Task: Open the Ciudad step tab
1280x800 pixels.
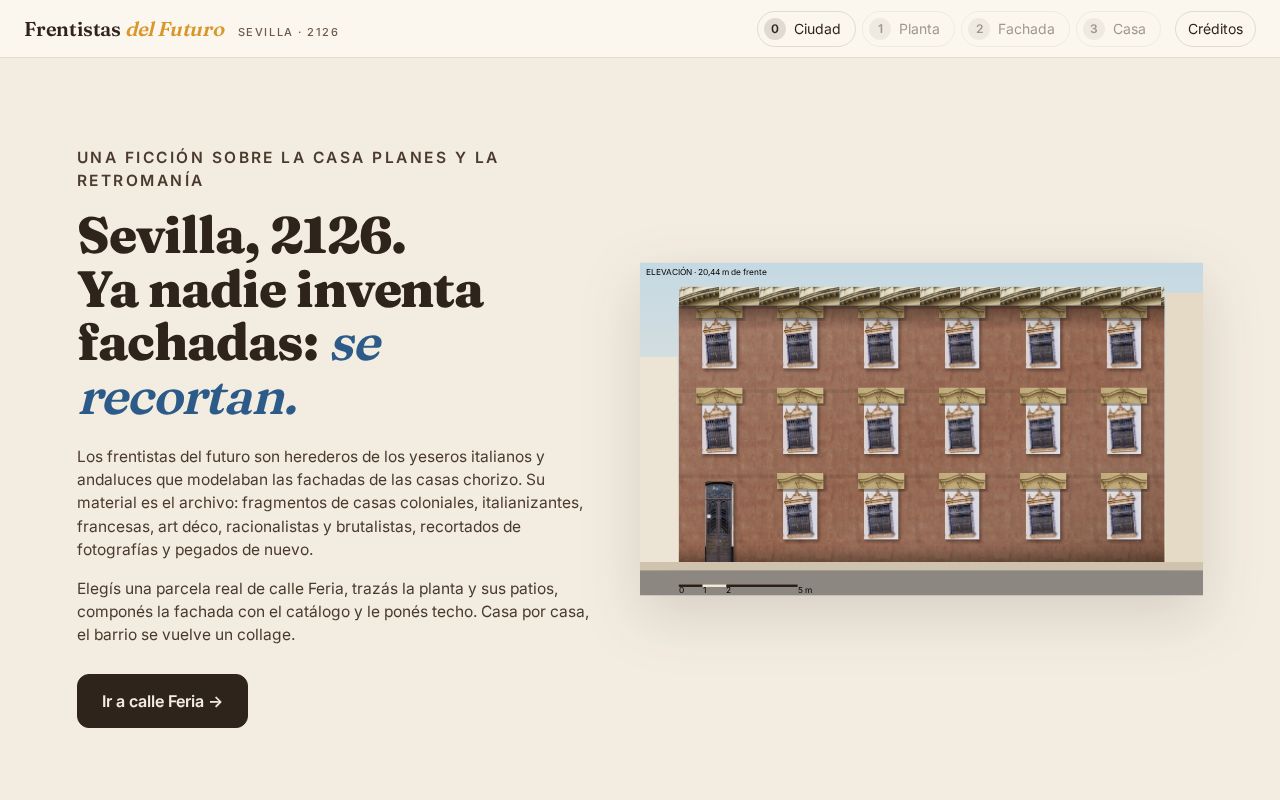Action: (x=806, y=29)
